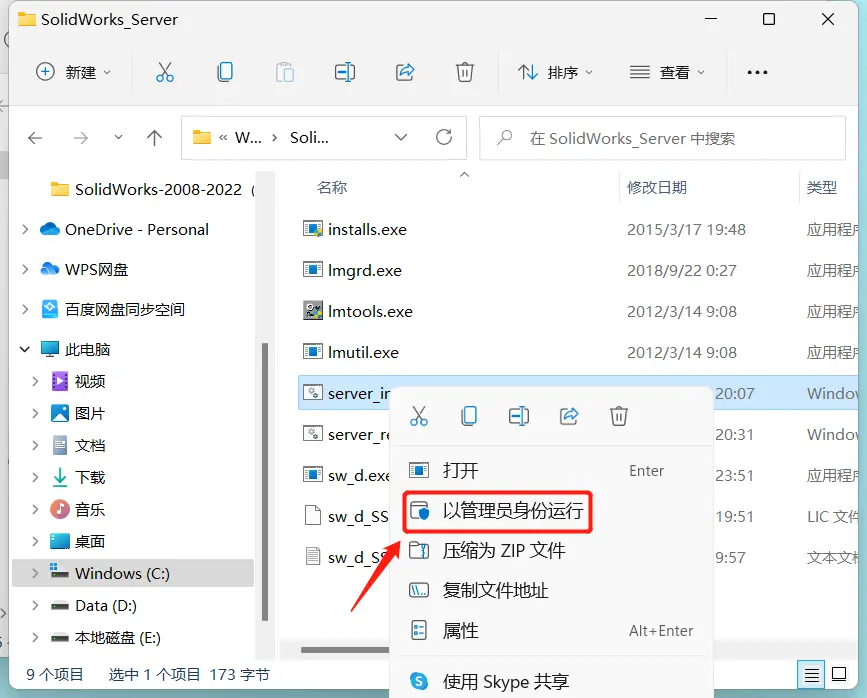Viewport: 867px width, 698px height.
Task: Go up one folder level
Action: click(154, 138)
